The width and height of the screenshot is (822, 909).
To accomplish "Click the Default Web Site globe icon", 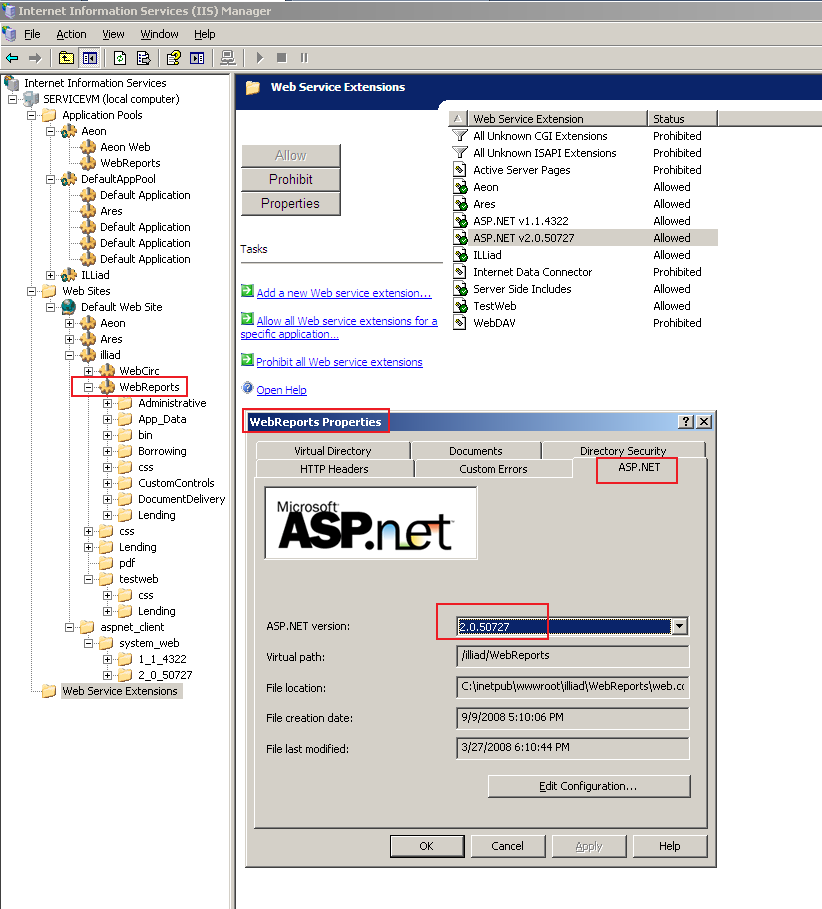I will coord(69,307).
